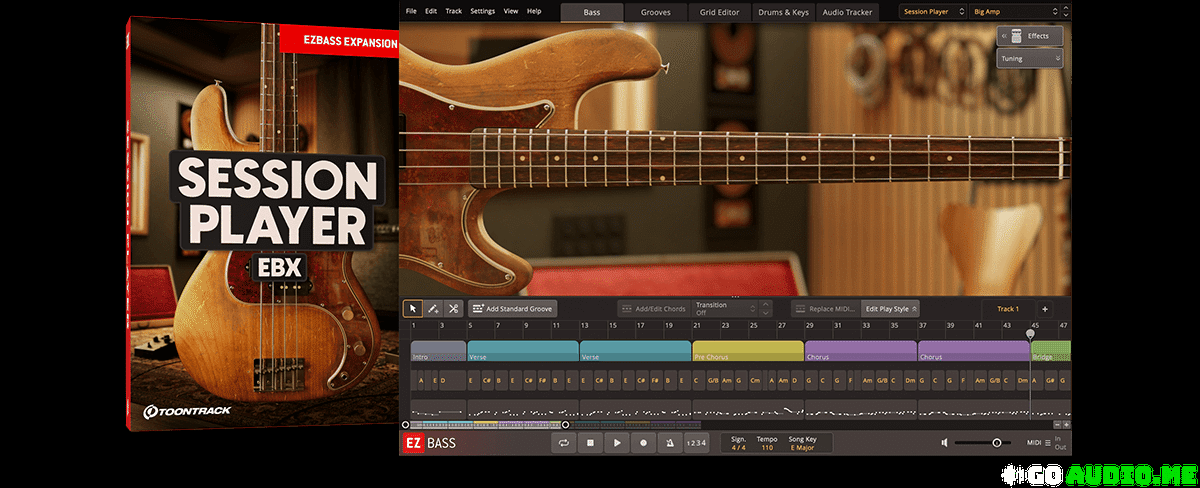This screenshot has height=488, width=1200.
Task: Open the Transition dropdown
Action: click(725, 309)
